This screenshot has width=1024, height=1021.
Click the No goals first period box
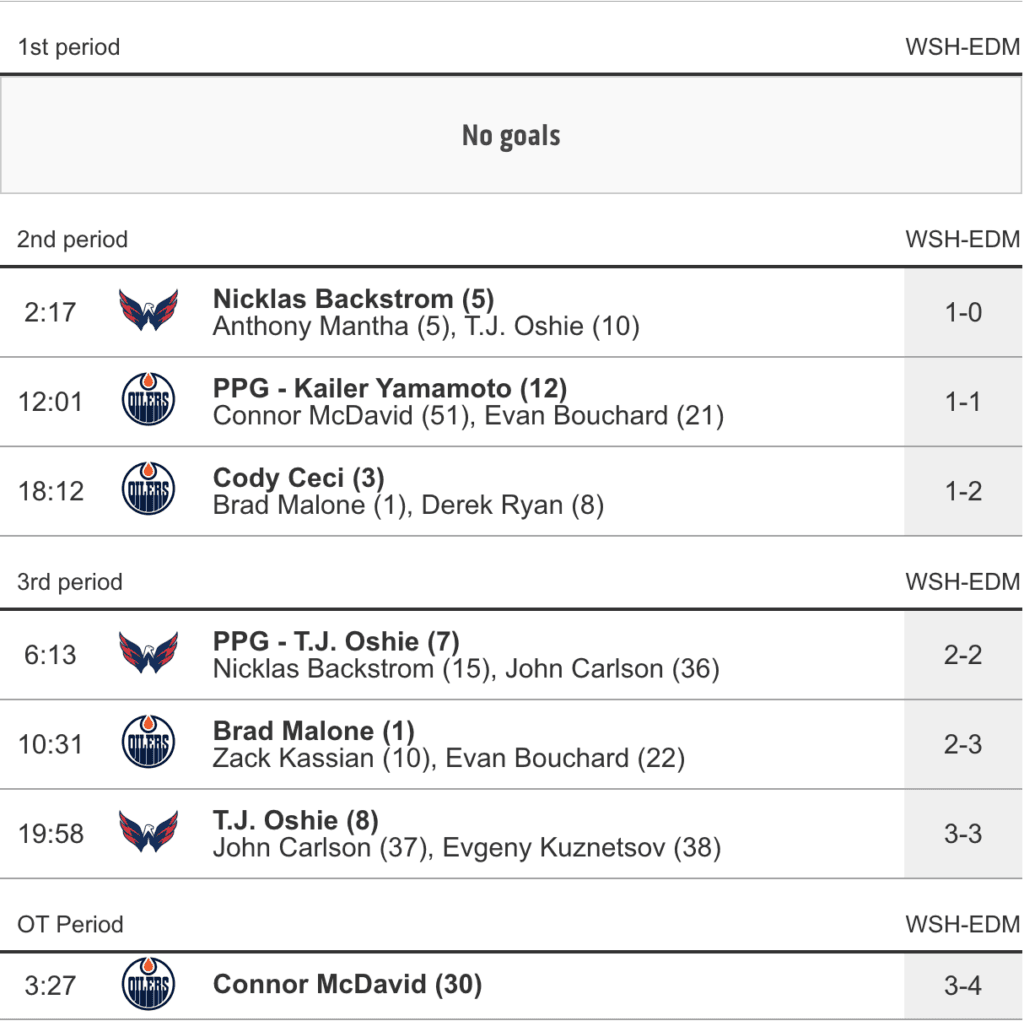click(511, 136)
